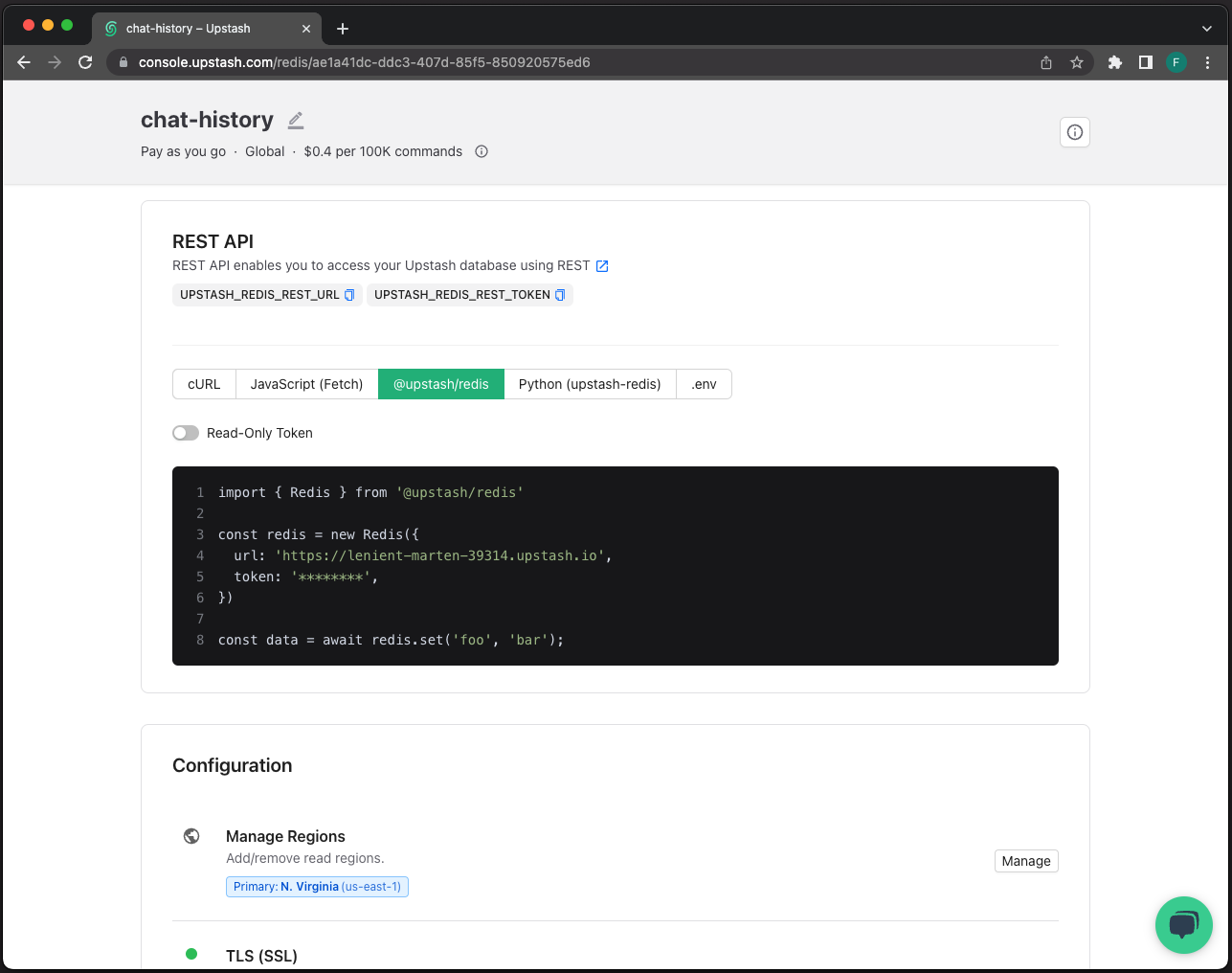Click the edit pencil beside chat-history

pos(295,119)
